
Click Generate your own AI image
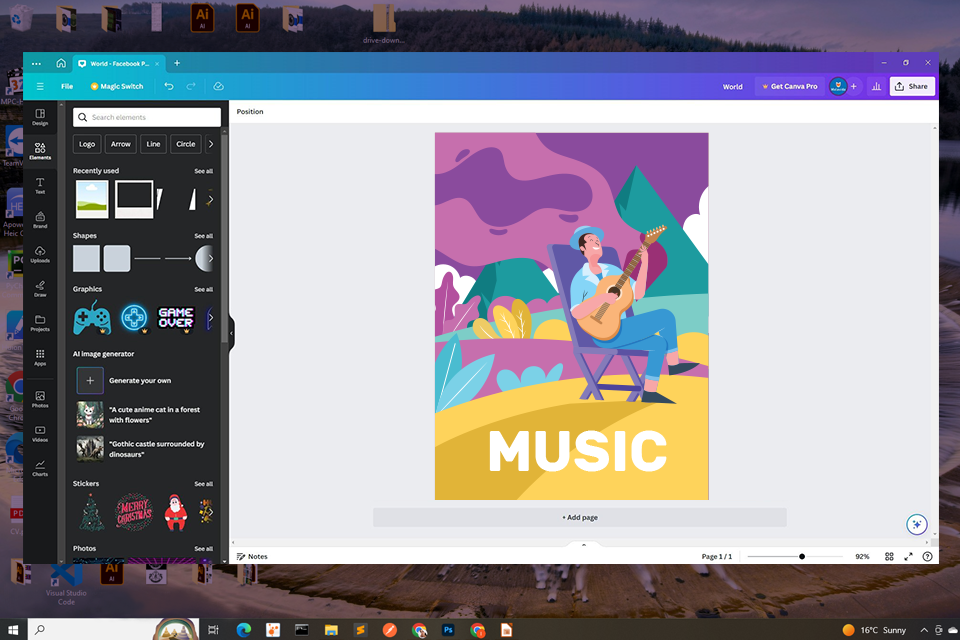[x=124, y=380]
